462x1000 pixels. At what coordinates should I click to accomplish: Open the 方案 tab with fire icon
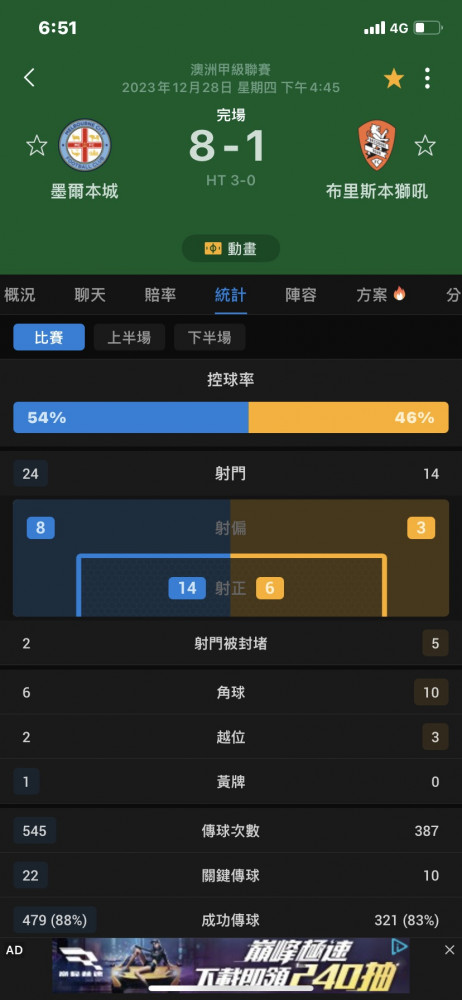[x=381, y=295]
